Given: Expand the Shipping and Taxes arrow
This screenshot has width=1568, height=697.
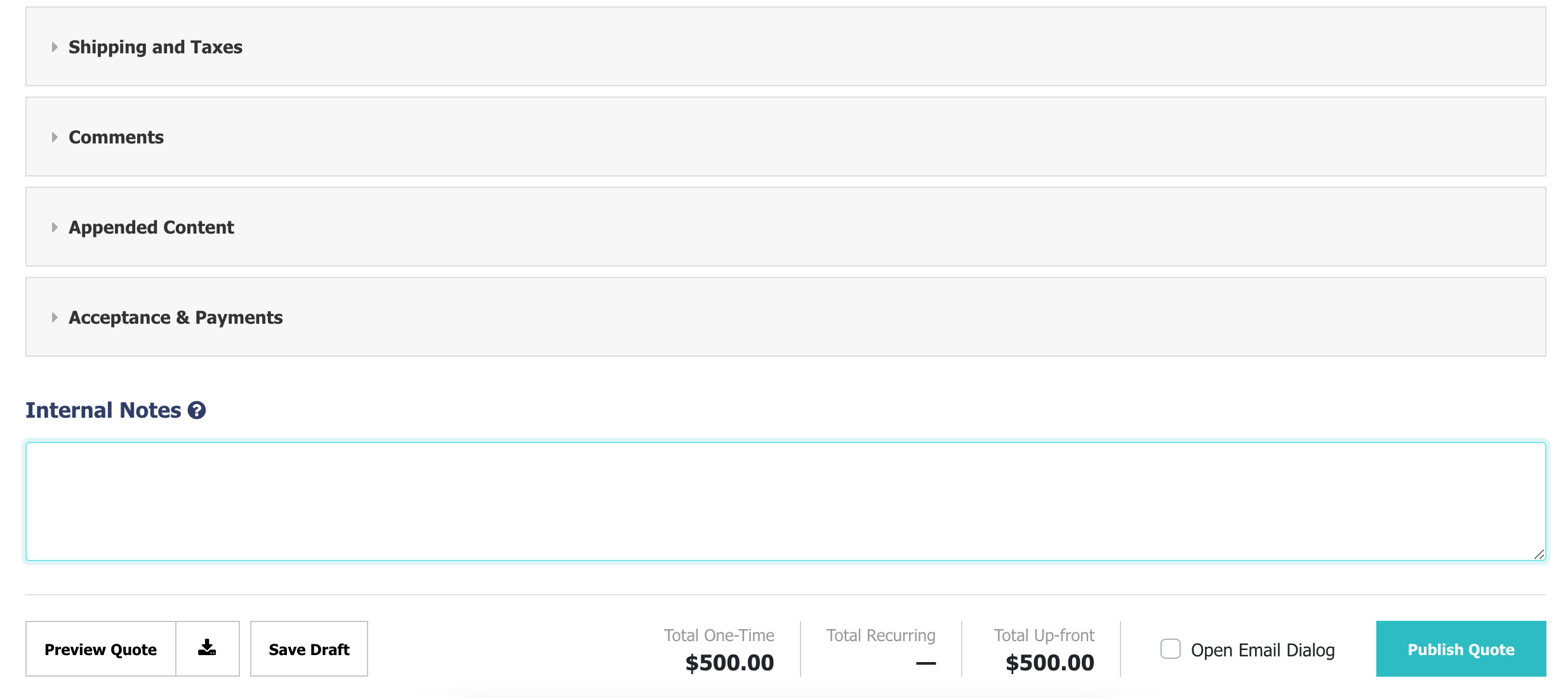Looking at the screenshot, I should pos(55,47).
